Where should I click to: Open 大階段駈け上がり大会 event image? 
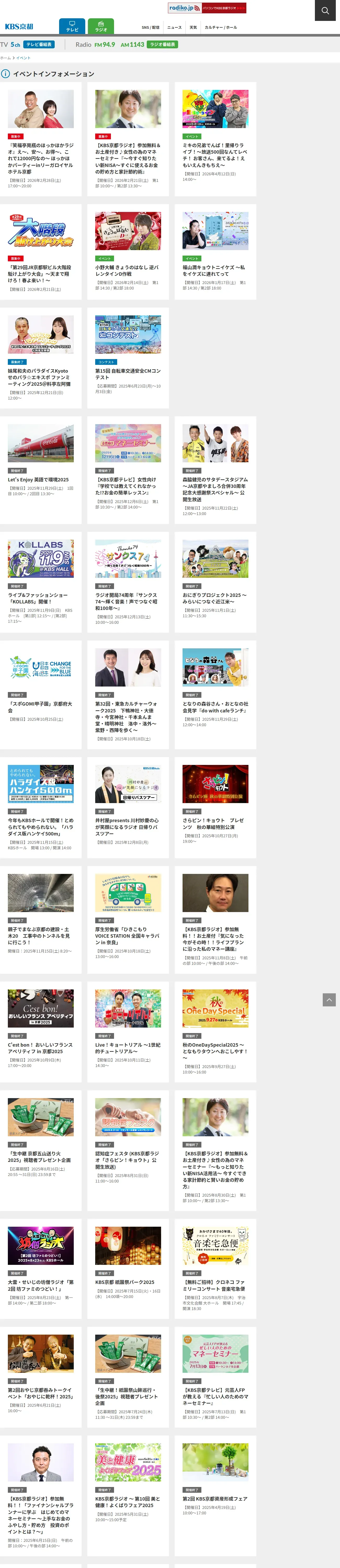click(x=41, y=231)
